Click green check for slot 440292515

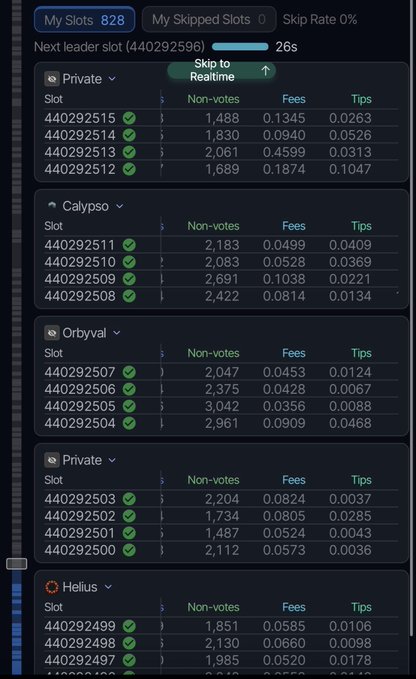(x=129, y=118)
